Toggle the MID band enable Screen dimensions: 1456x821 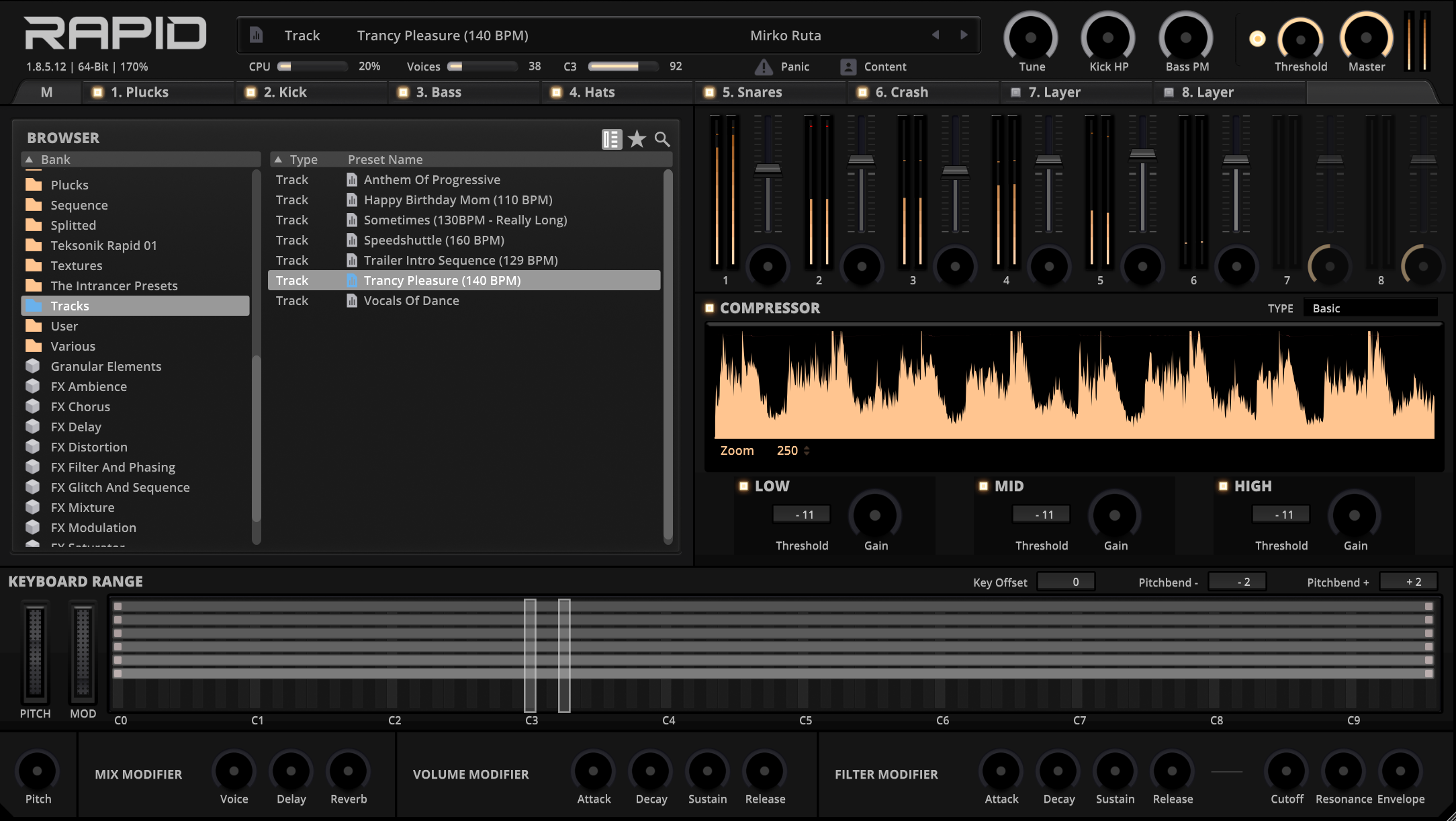[983, 486]
